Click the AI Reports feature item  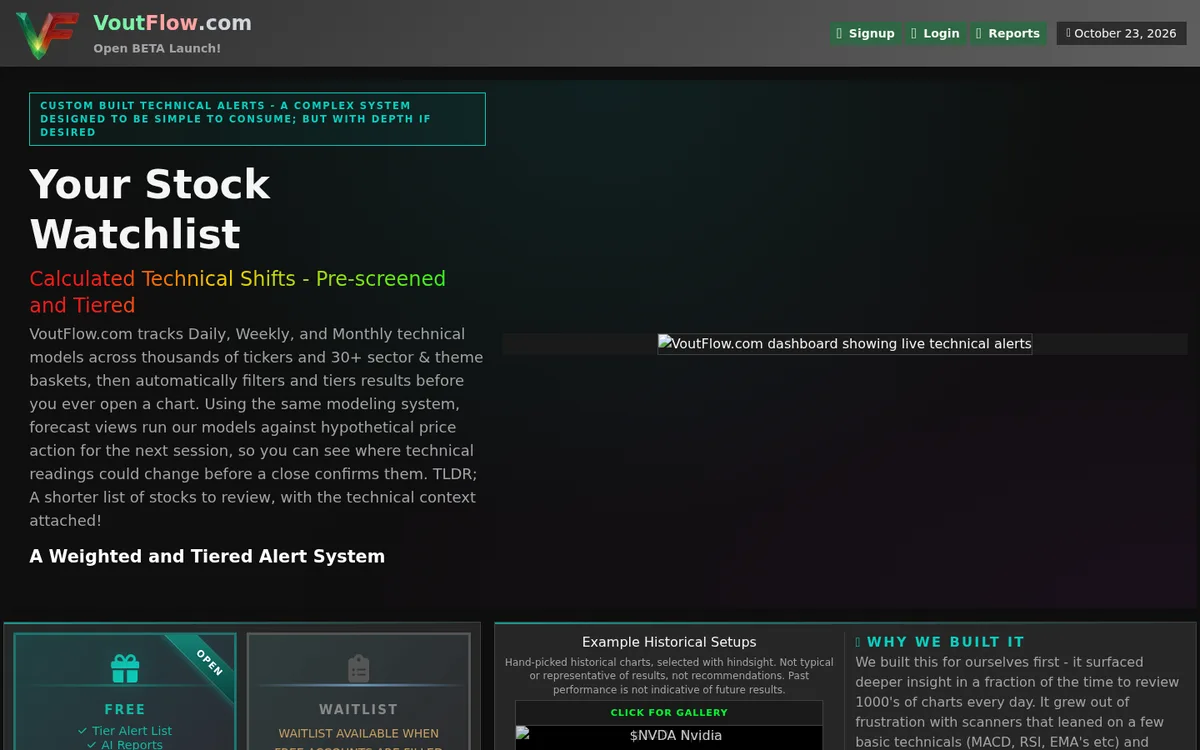pyautogui.click(x=125, y=744)
